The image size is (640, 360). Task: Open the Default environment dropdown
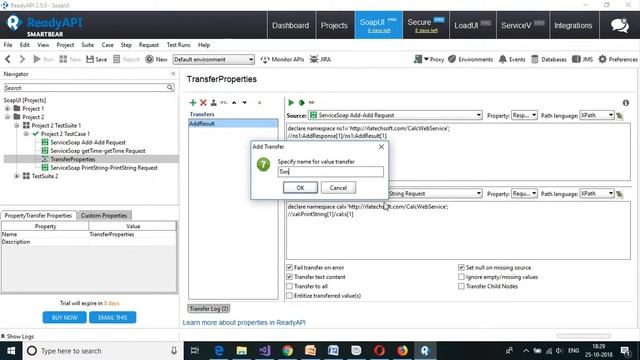point(213,60)
